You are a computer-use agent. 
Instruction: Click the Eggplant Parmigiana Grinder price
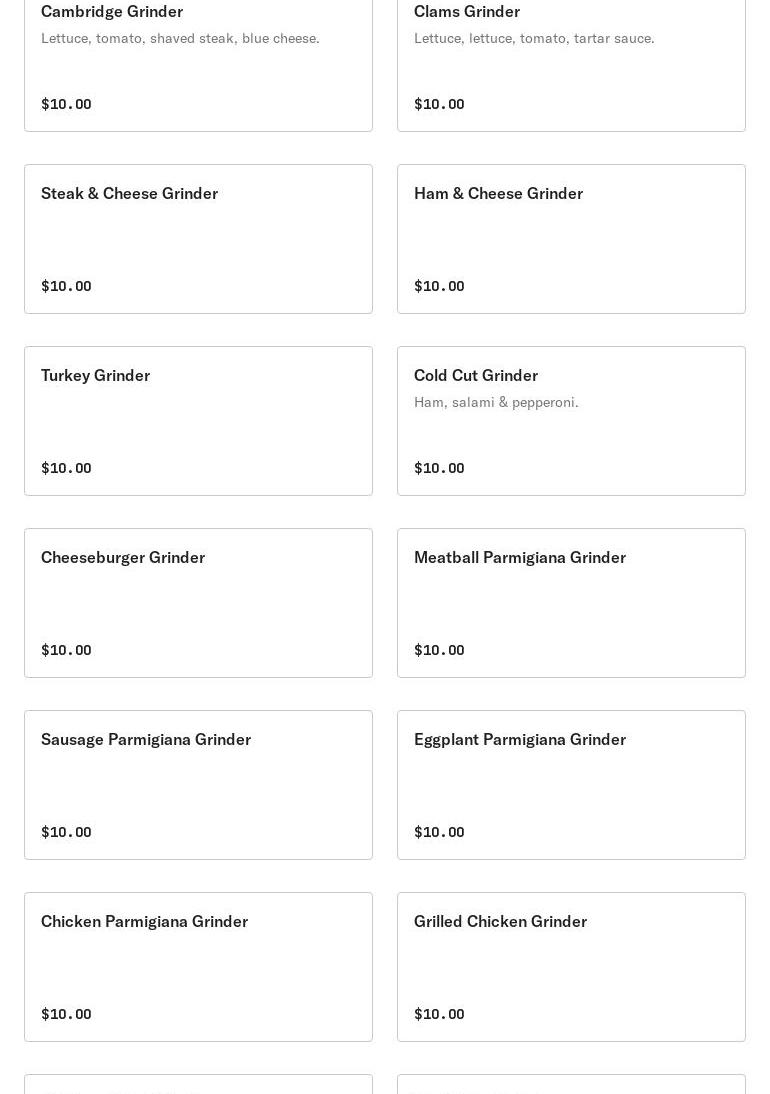click(439, 832)
